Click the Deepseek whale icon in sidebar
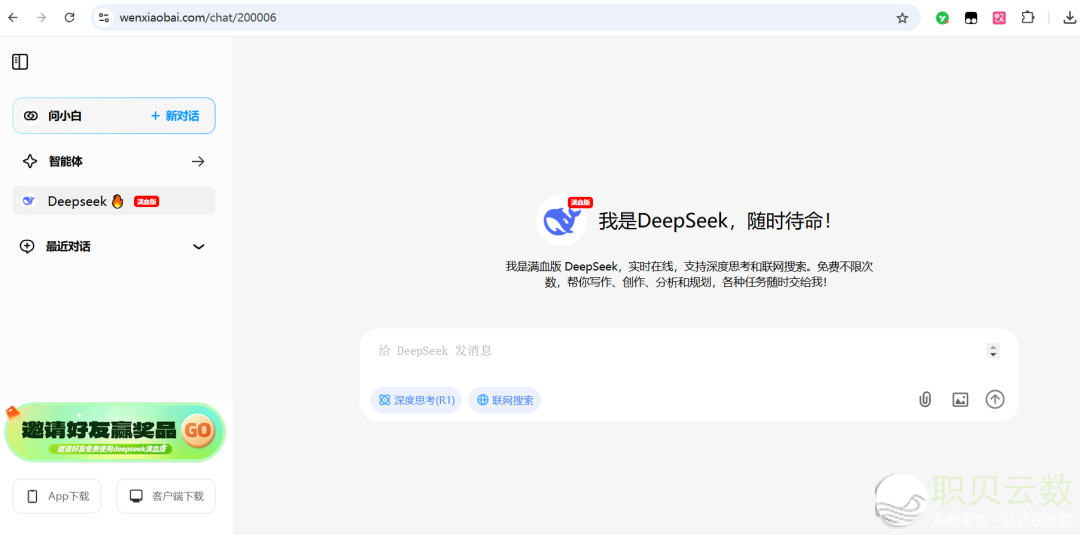 (29, 201)
